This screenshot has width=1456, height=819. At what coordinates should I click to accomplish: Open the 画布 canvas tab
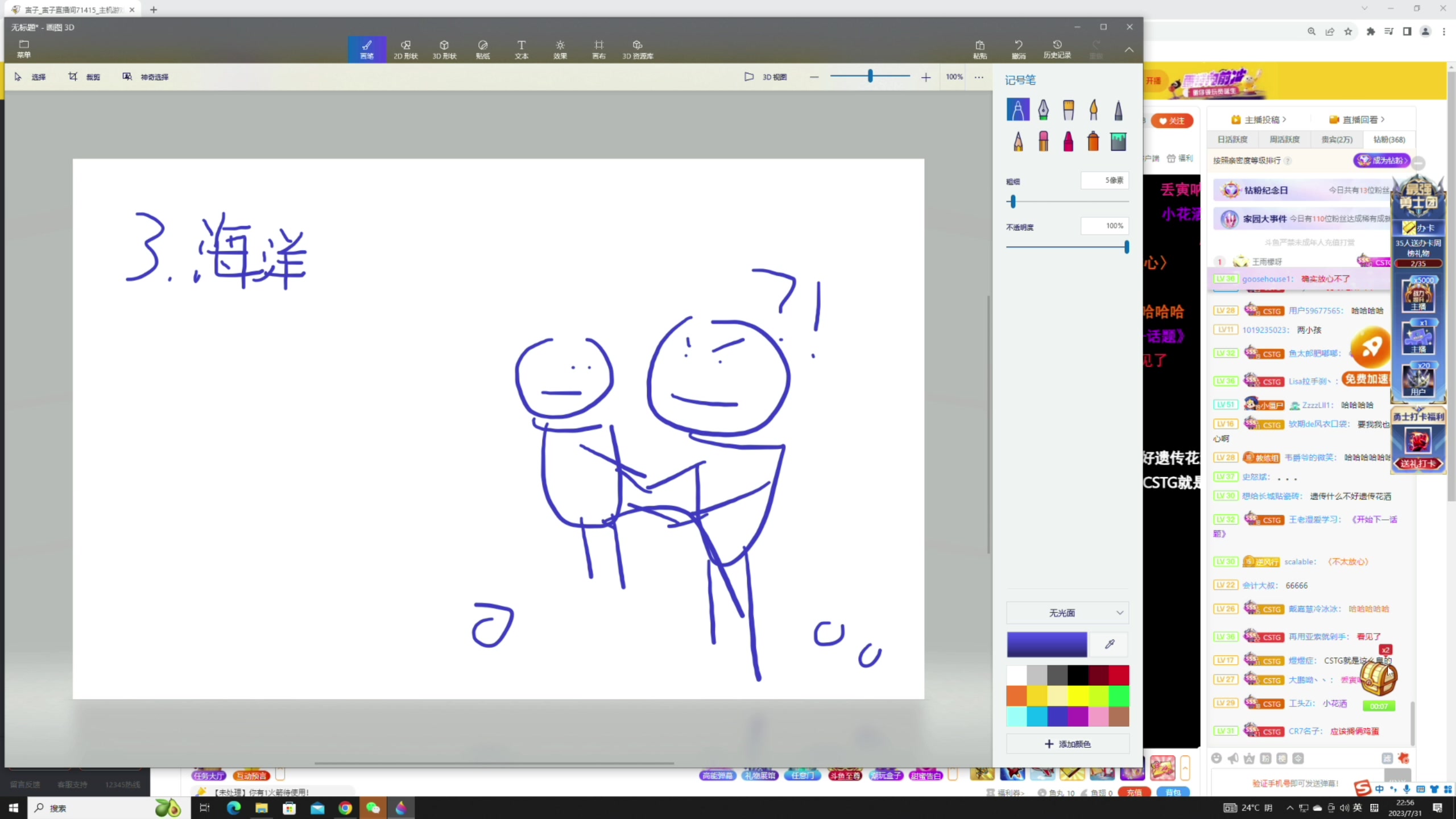tap(599, 49)
